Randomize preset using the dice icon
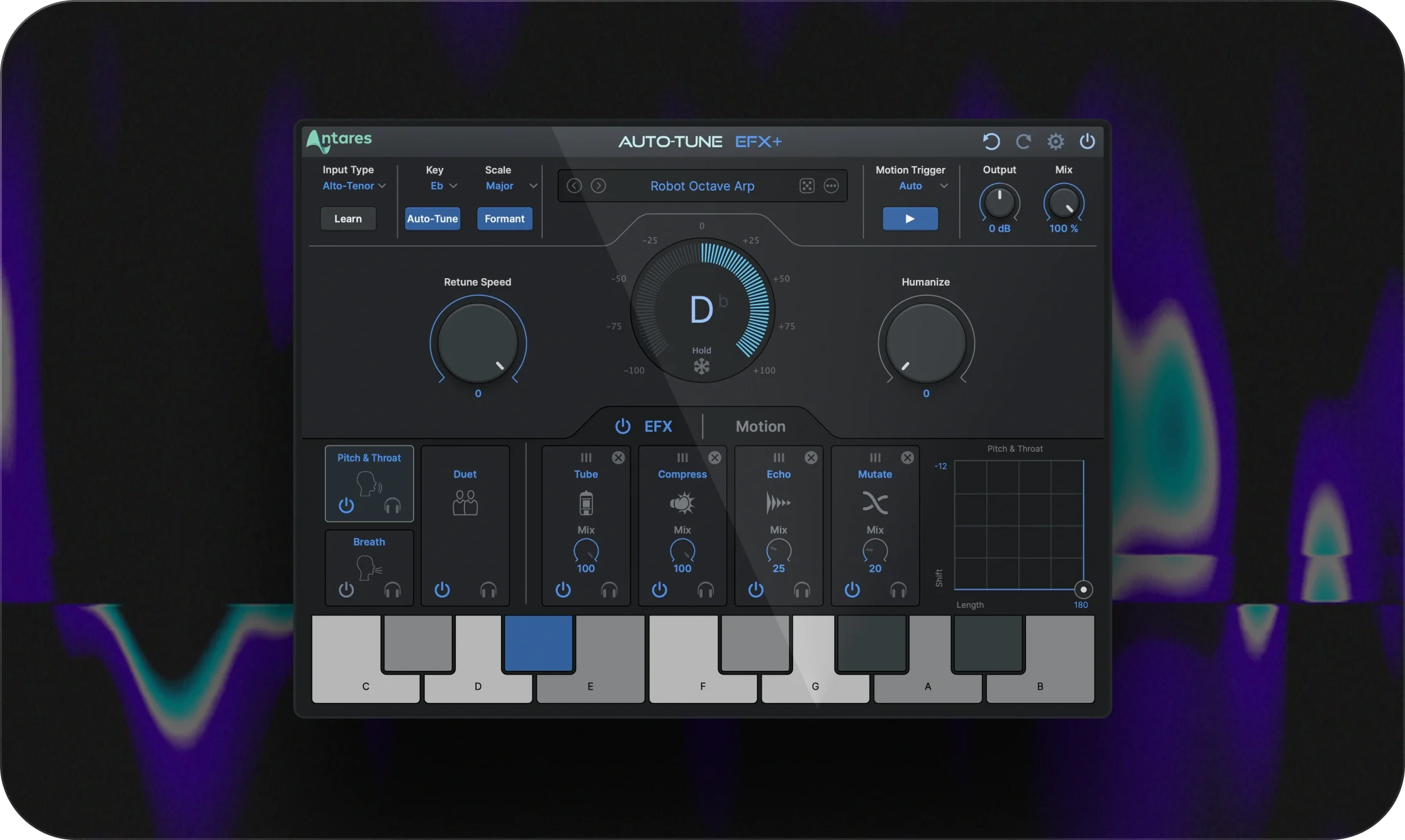1405x840 pixels. point(808,186)
